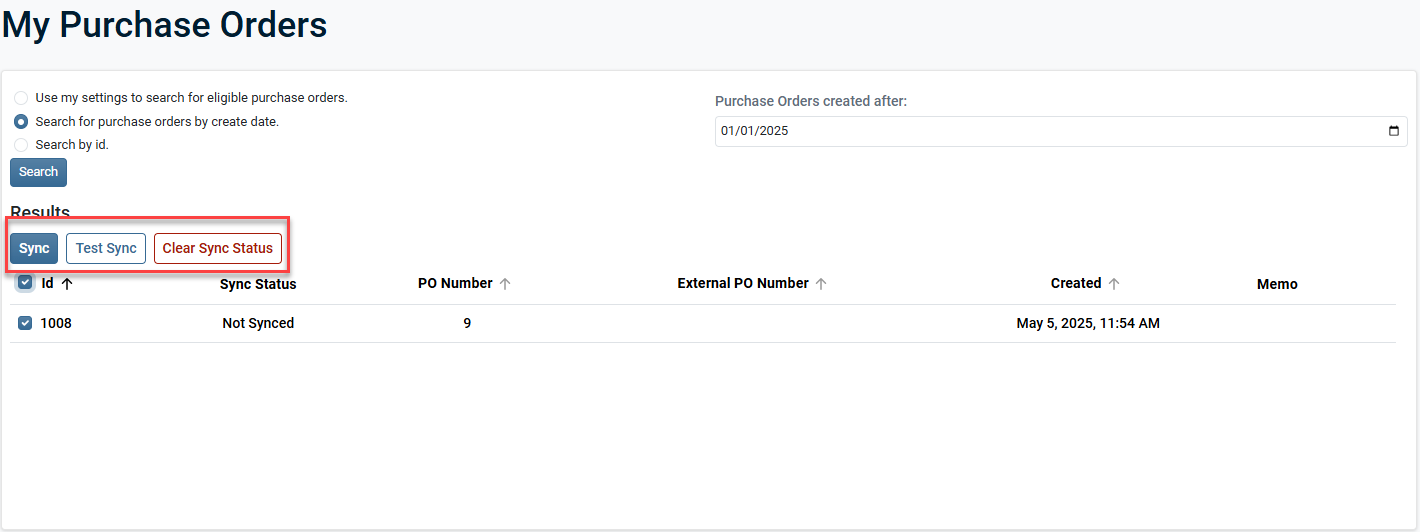
Task: Choose search by create date radio
Action: coord(21,122)
